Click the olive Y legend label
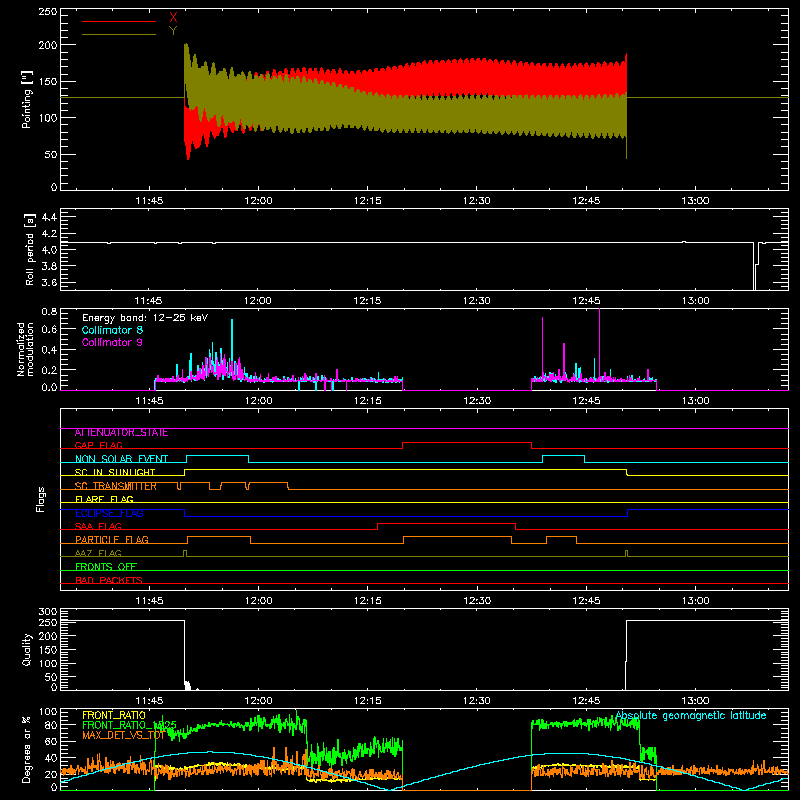This screenshot has height=800, width=800. (173, 31)
